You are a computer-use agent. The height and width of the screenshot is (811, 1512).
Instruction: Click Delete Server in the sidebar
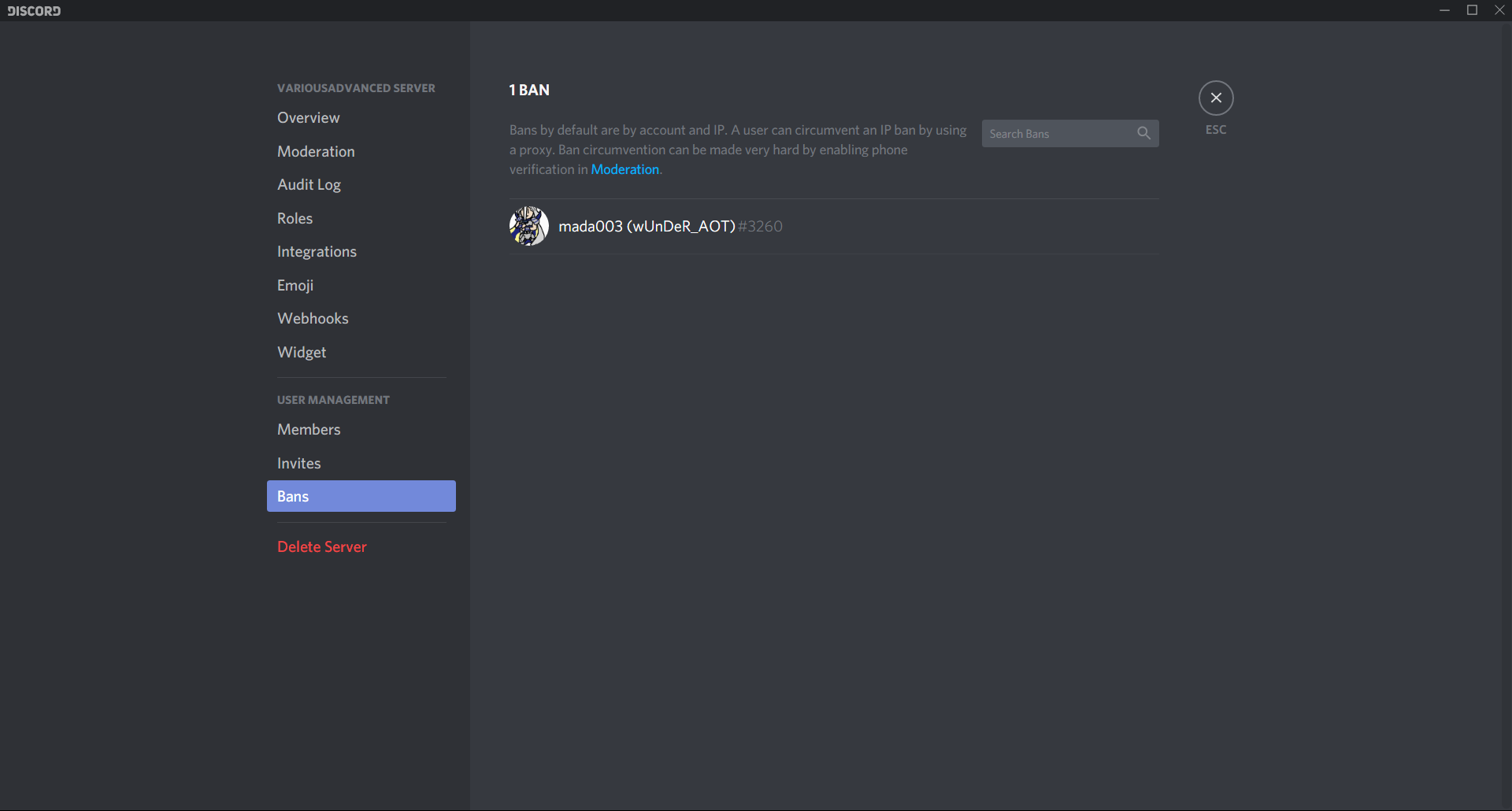tap(361, 546)
